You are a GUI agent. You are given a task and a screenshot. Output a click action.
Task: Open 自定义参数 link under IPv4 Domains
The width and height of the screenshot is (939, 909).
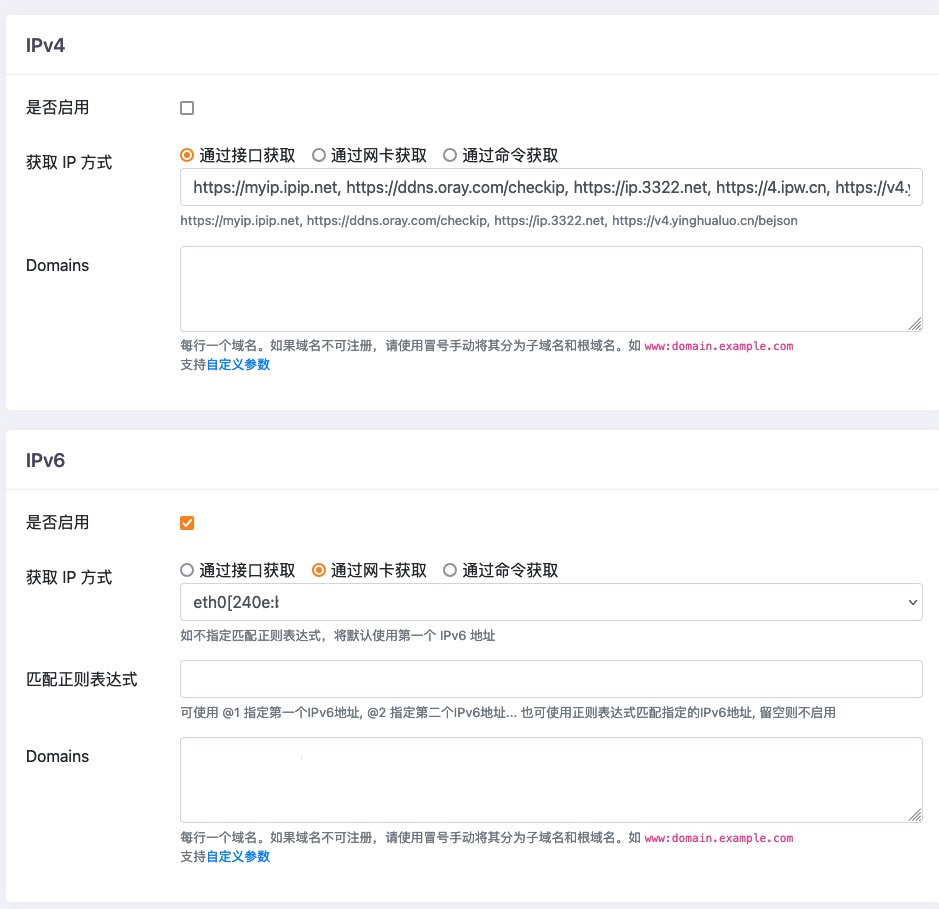[x=238, y=365]
